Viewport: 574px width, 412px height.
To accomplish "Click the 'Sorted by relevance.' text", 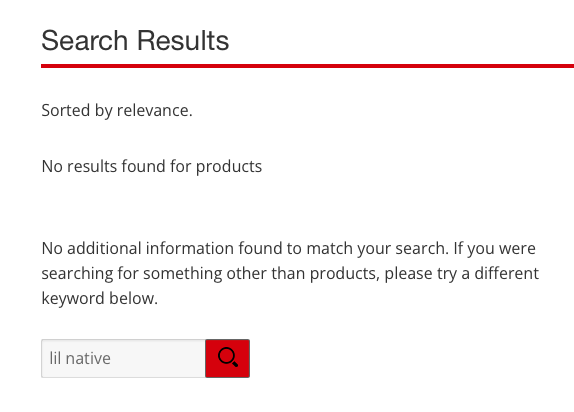I will pyautogui.click(x=117, y=110).
